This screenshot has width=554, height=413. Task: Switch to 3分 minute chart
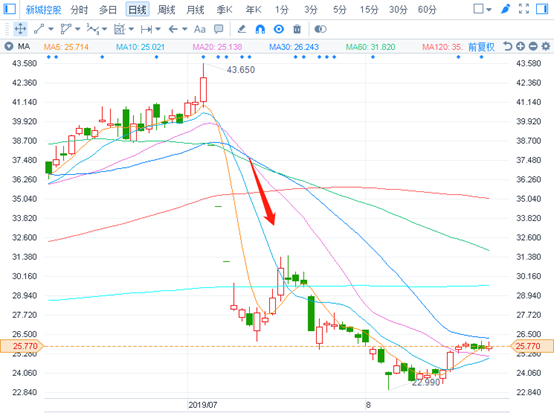click(311, 10)
